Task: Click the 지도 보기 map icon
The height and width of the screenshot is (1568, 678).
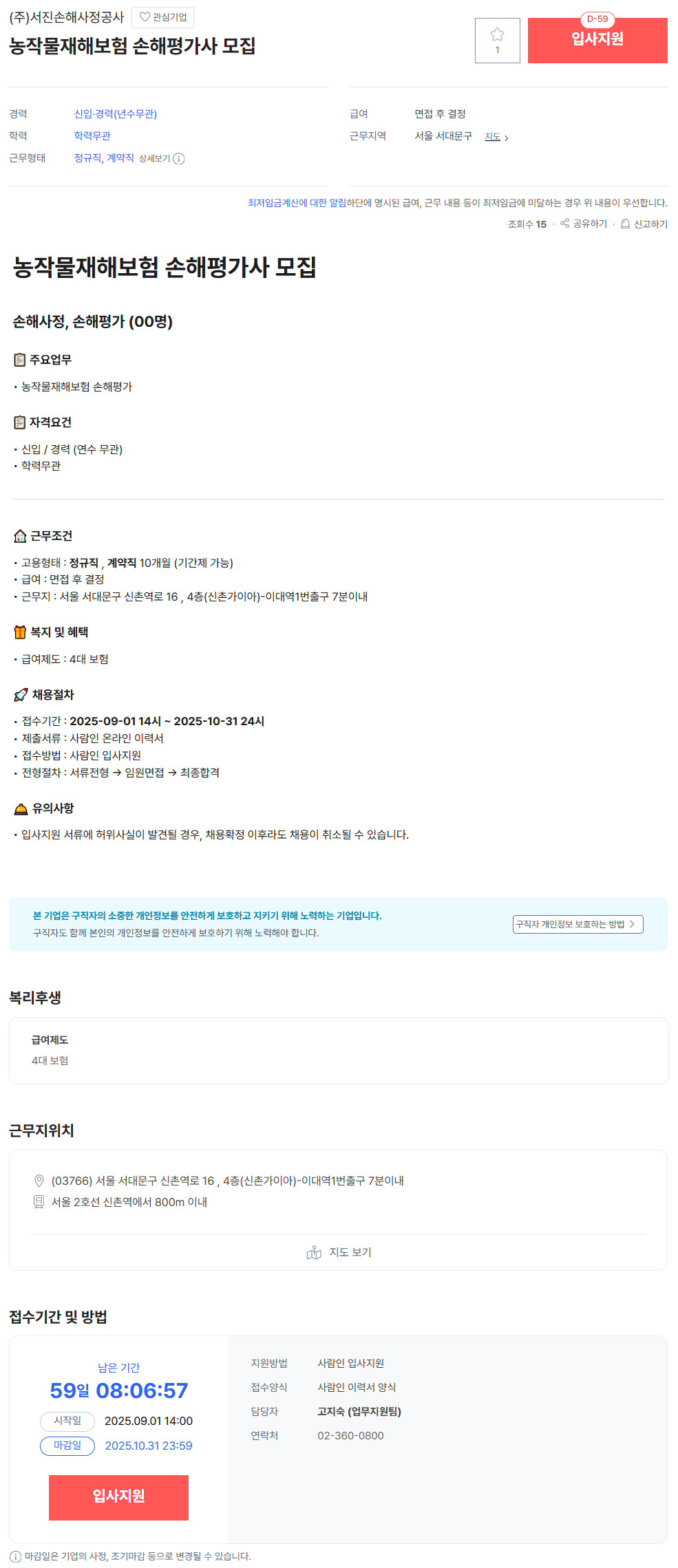Action: pyautogui.click(x=314, y=1252)
